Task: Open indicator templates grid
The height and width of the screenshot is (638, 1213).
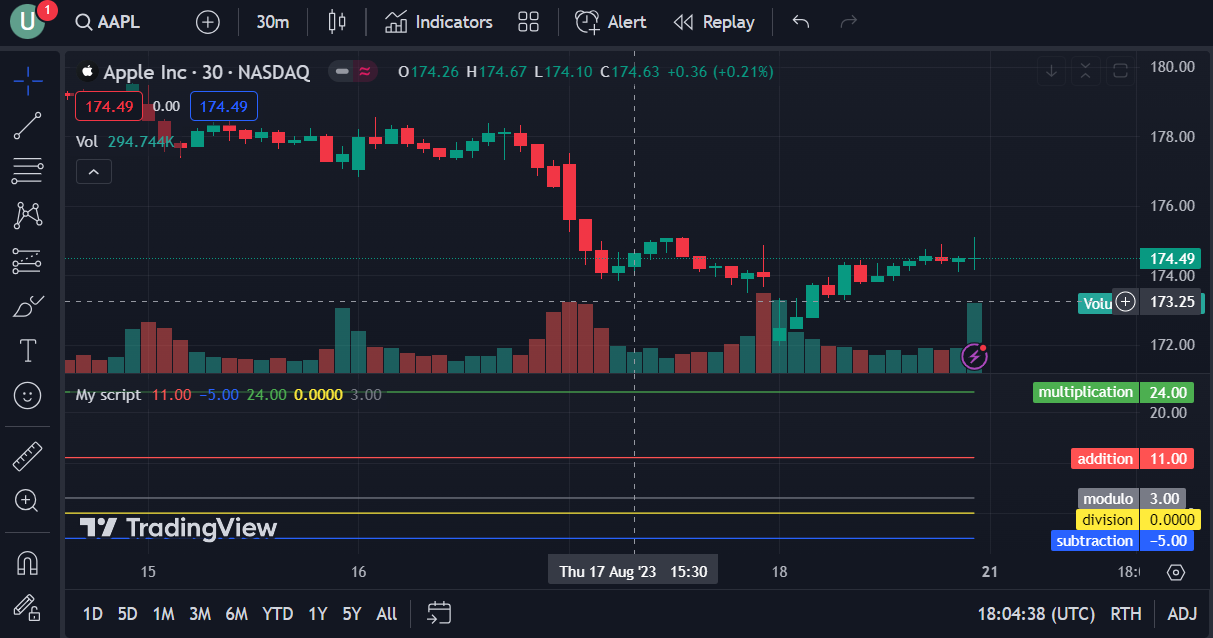Action: (x=529, y=22)
